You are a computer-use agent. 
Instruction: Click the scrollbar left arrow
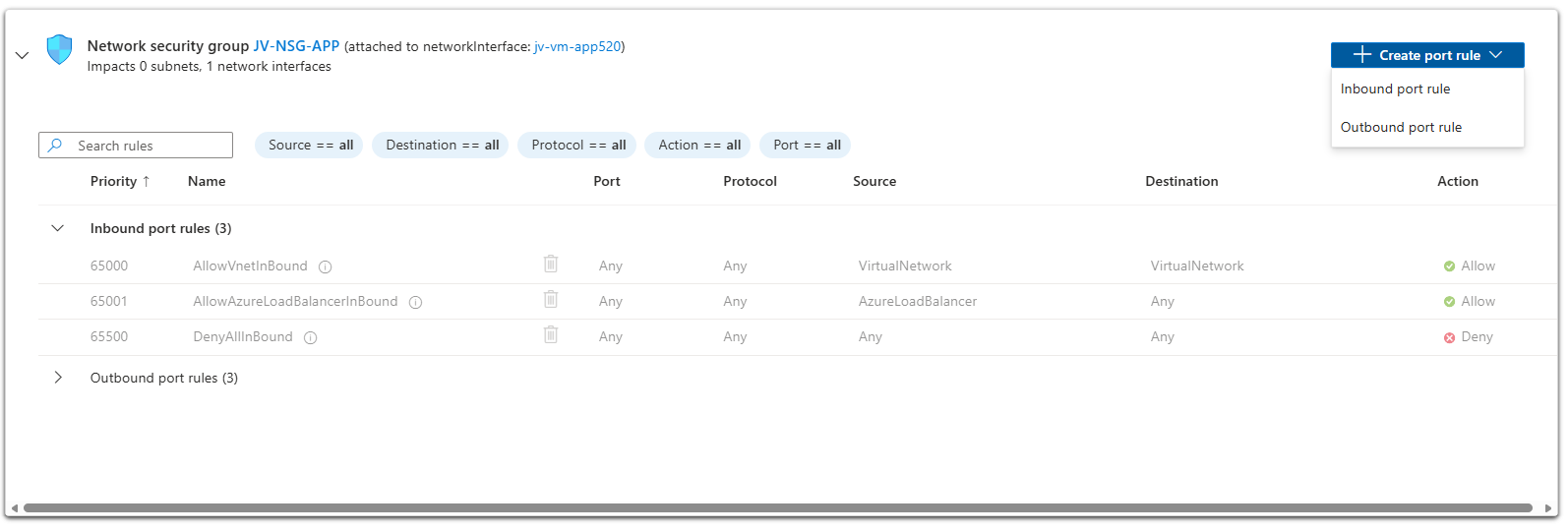14,508
